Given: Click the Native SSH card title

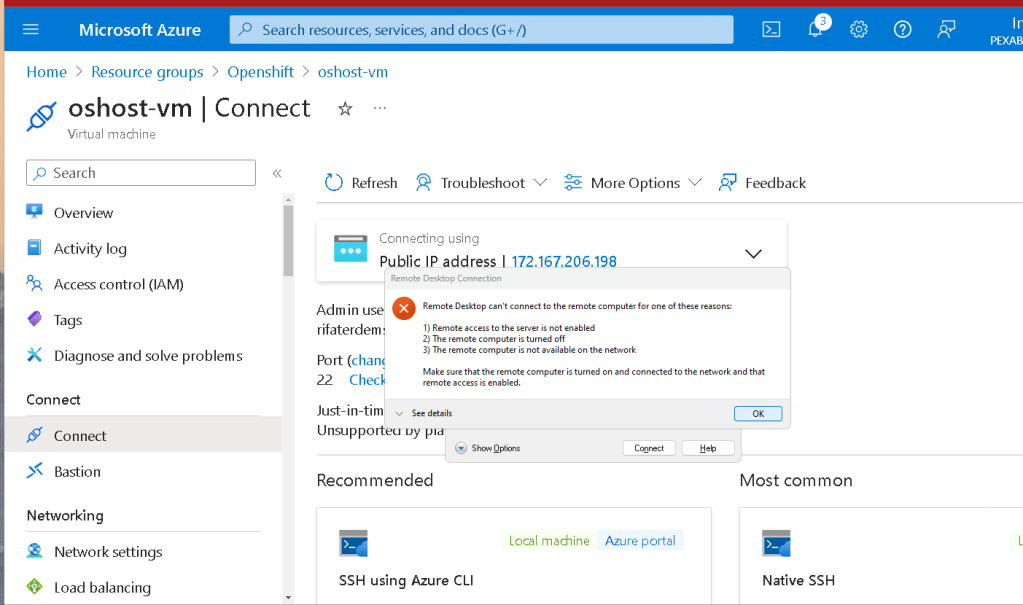Looking at the screenshot, I should (799, 580).
